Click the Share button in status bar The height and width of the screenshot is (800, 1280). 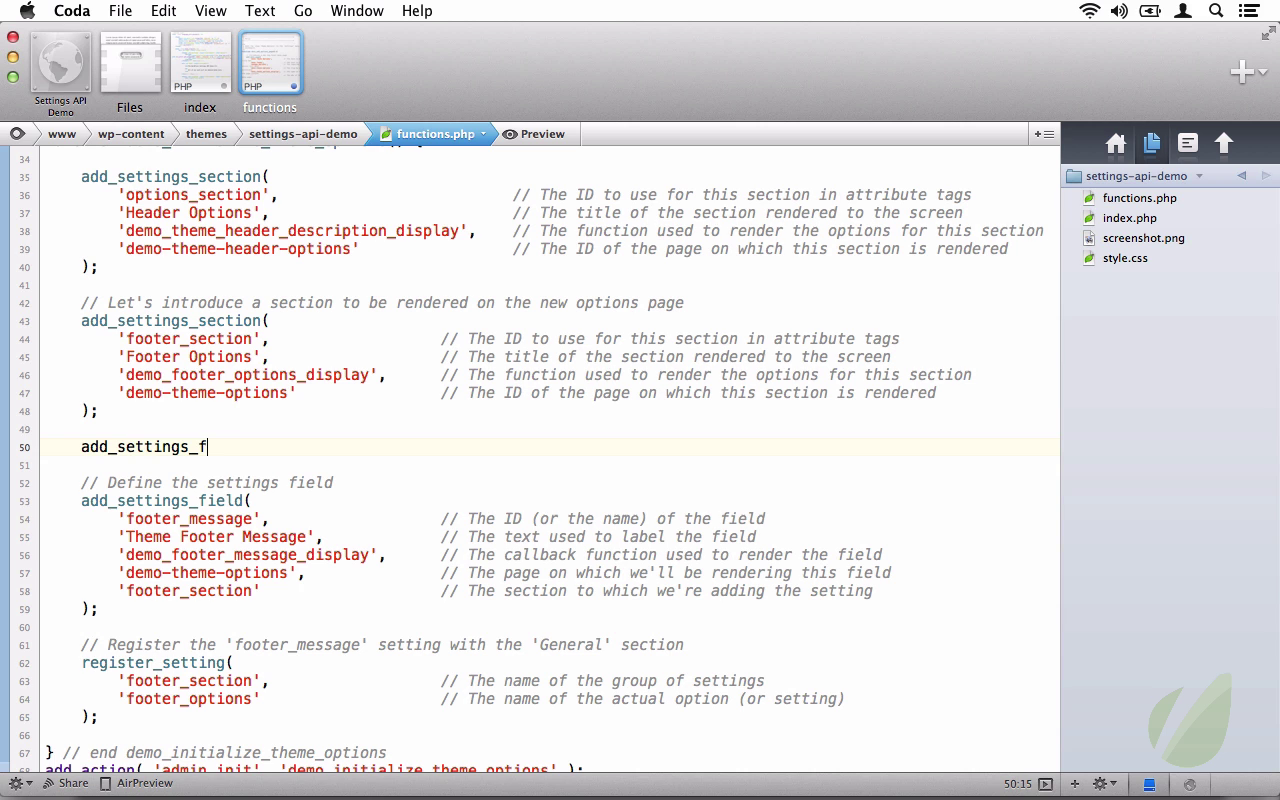65,783
